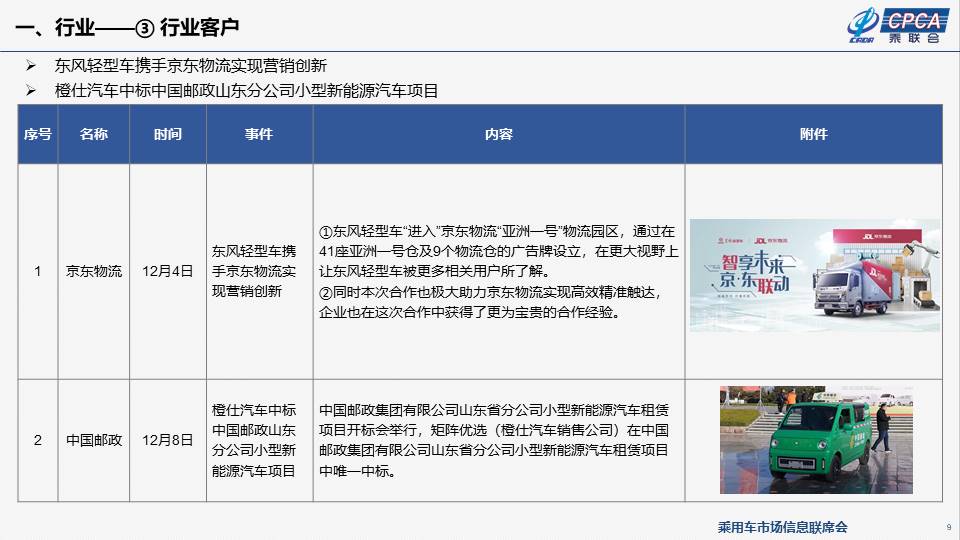The height and width of the screenshot is (540, 960).
Task: Open the 智享未来 京东联动 attachment image
Action: coord(815,276)
